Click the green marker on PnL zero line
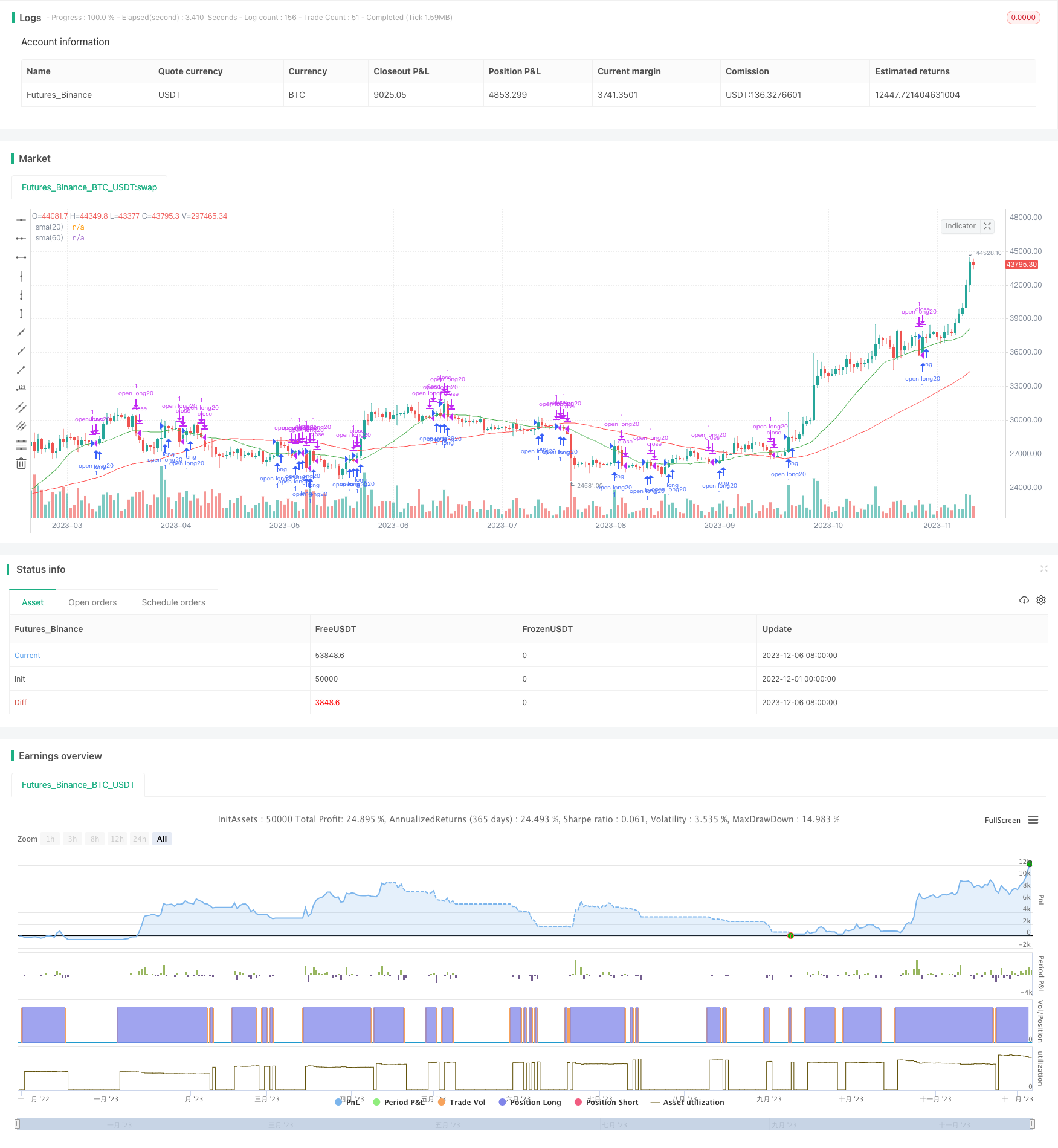 click(790, 935)
